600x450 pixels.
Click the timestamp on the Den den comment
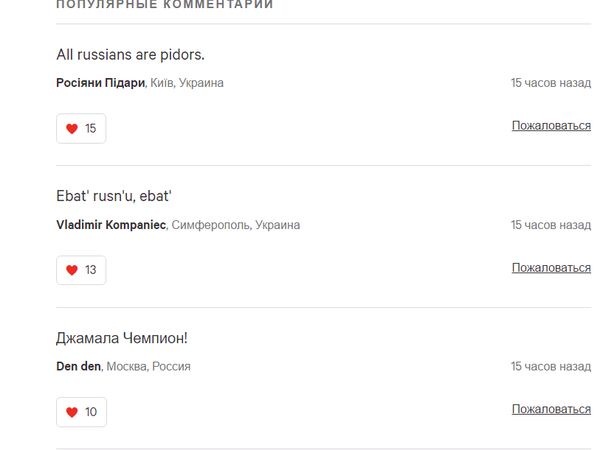550,367
